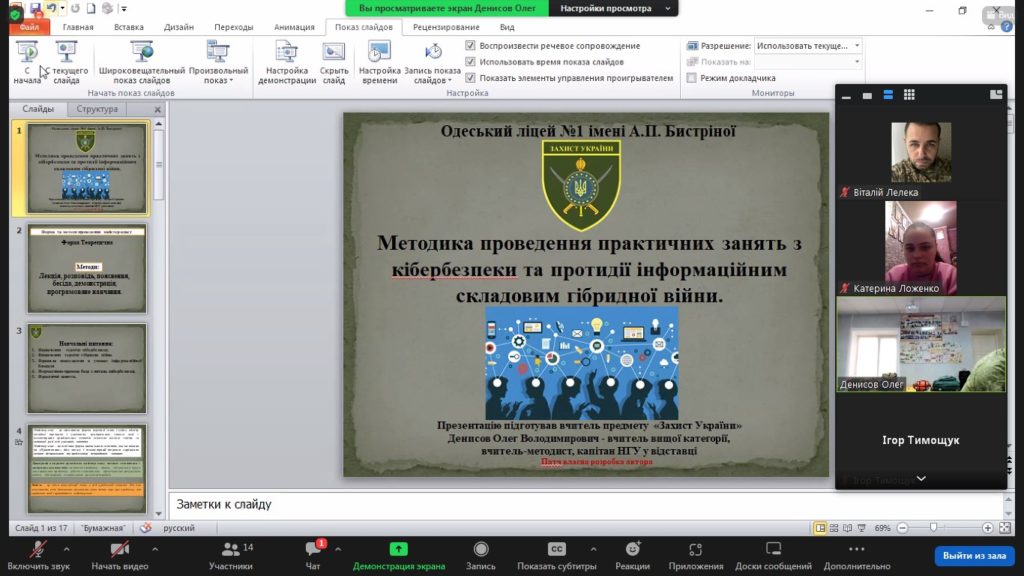Click the Запись record icon

coord(480,549)
